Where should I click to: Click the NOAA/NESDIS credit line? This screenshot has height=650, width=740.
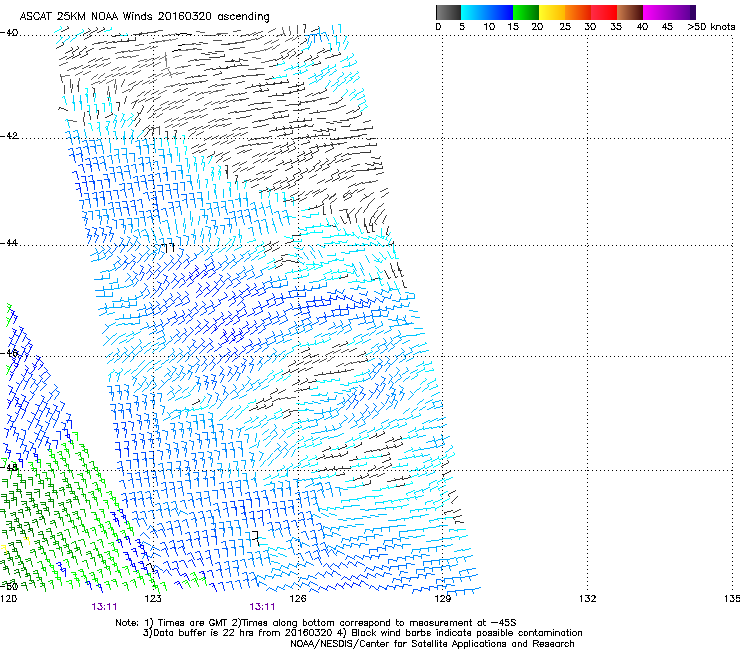click(x=432, y=644)
